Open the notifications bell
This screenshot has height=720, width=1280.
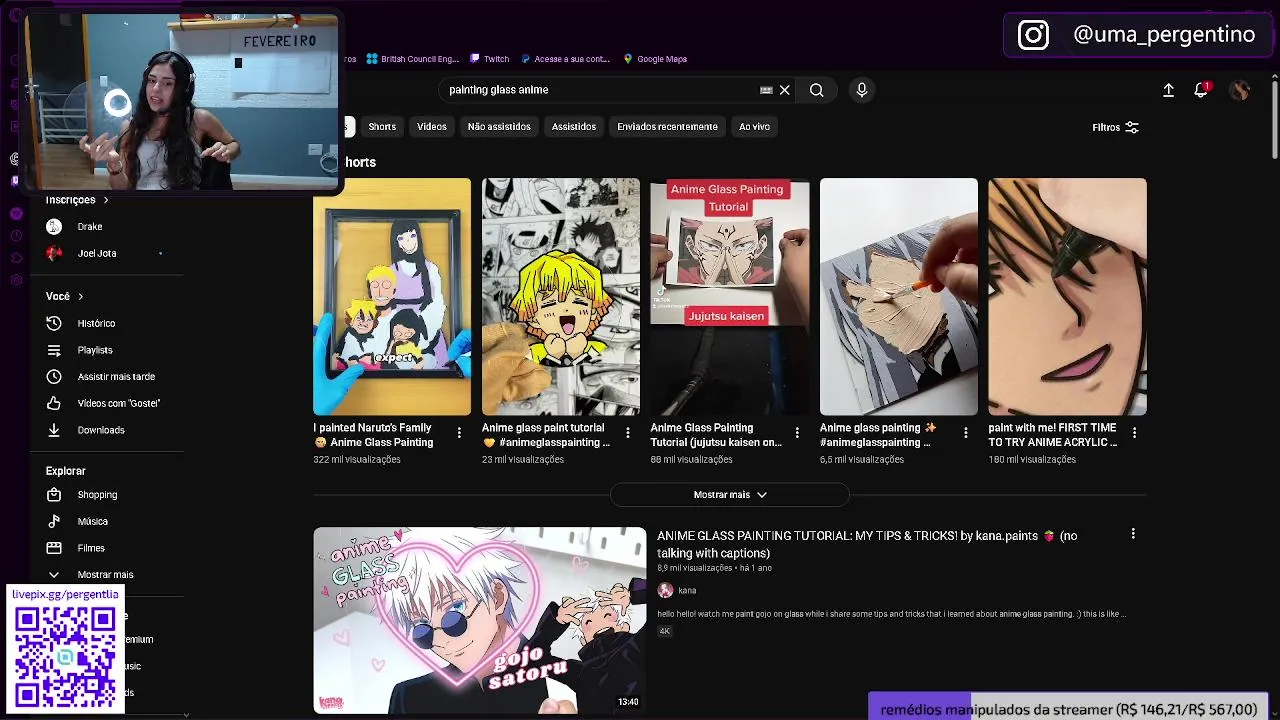pos(1201,90)
